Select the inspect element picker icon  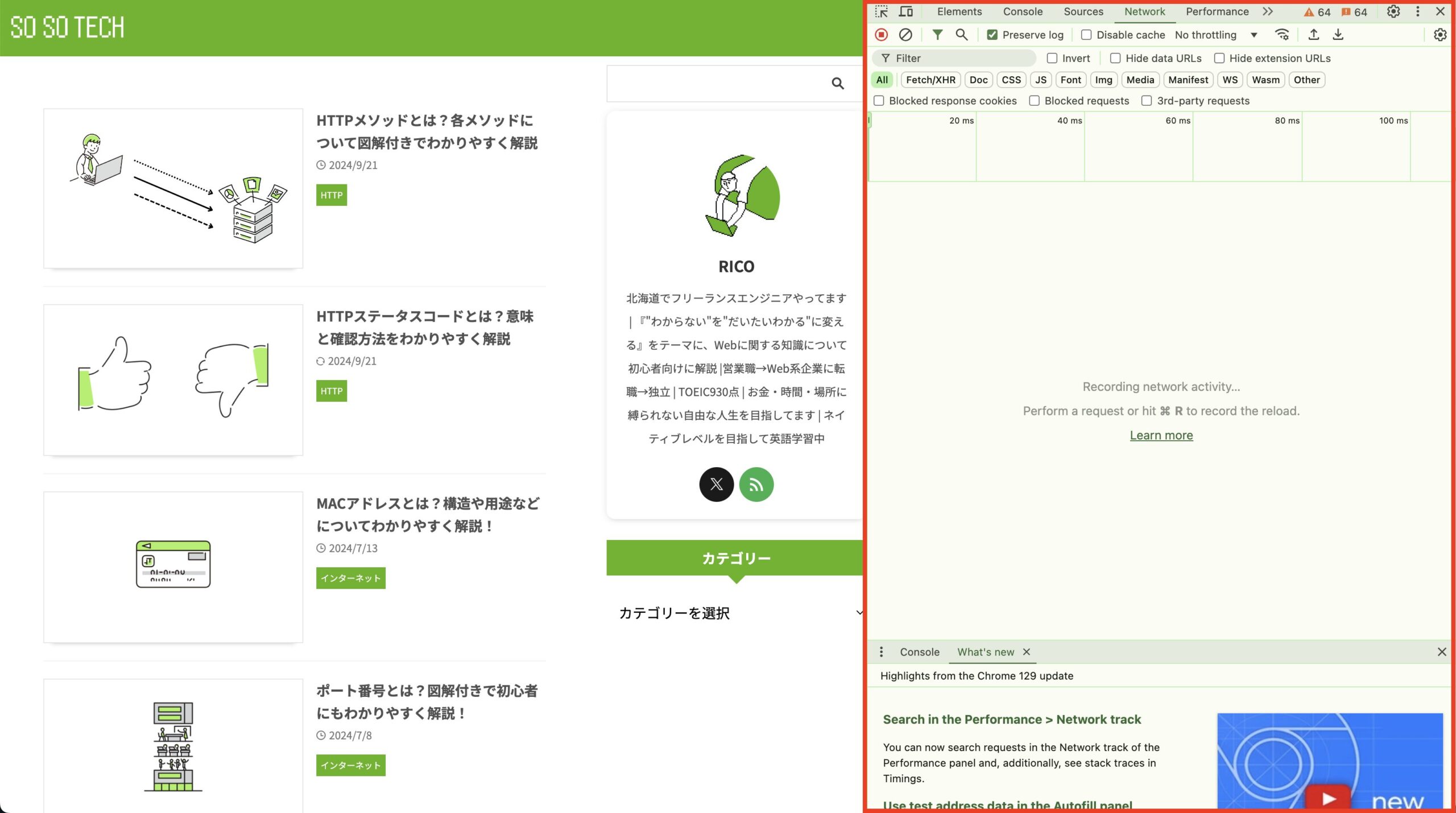[x=881, y=11]
